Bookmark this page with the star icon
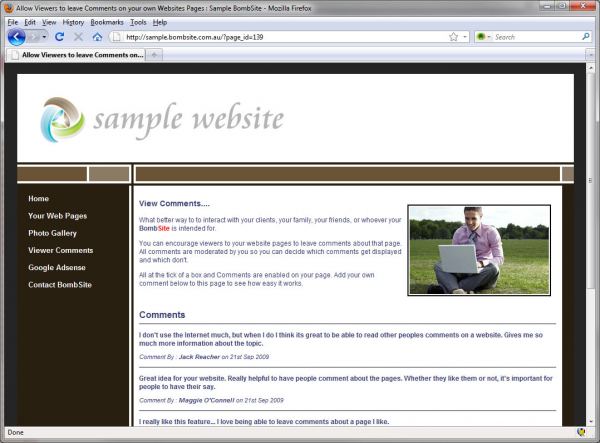600x443 pixels. click(x=453, y=36)
